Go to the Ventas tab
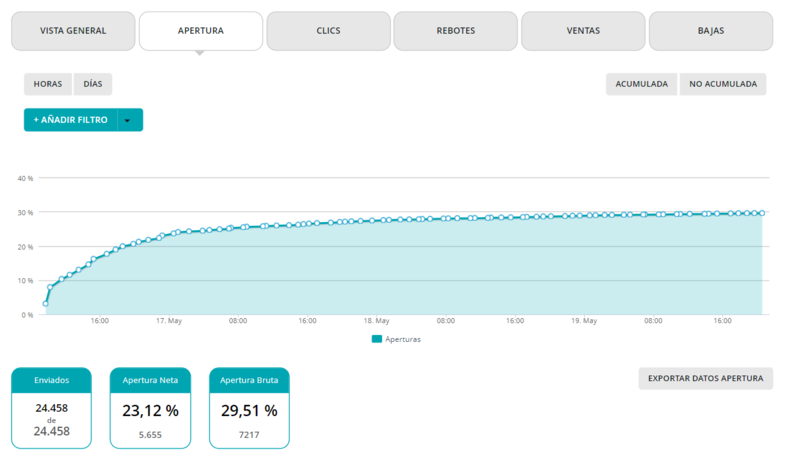 [x=583, y=31]
